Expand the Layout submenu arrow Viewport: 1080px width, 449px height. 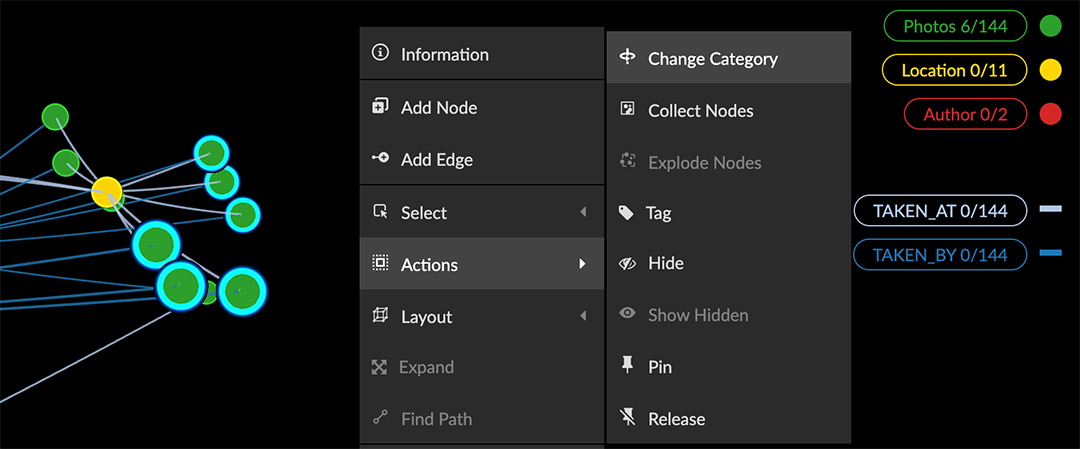[x=582, y=316]
